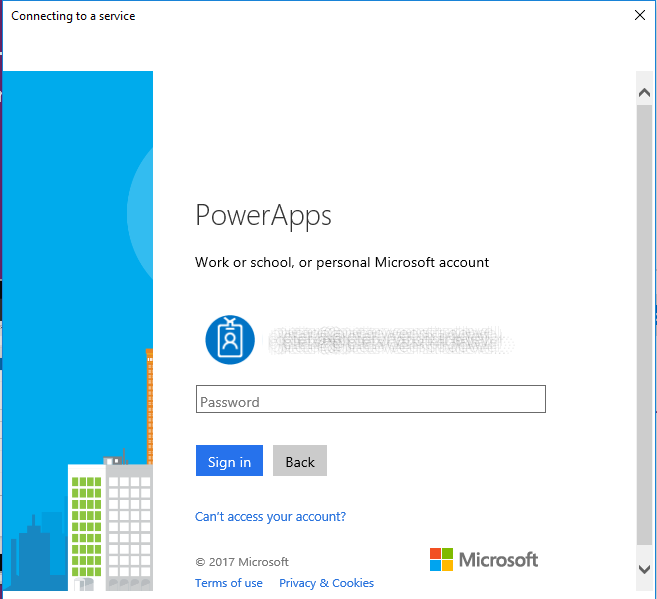Open the Privacy & Cookies link
Viewport: 657px width, 599px height.
click(x=326, y=583)
